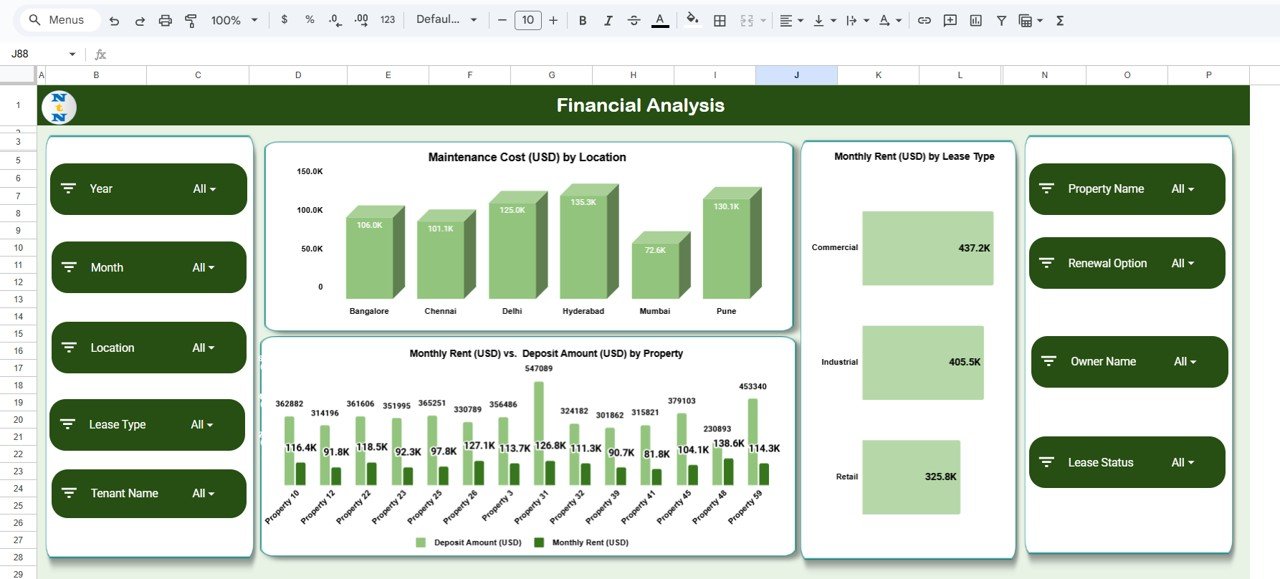Screen dimensions: 1280x579
Task: Toggle italic formatting
Action: 608,20
